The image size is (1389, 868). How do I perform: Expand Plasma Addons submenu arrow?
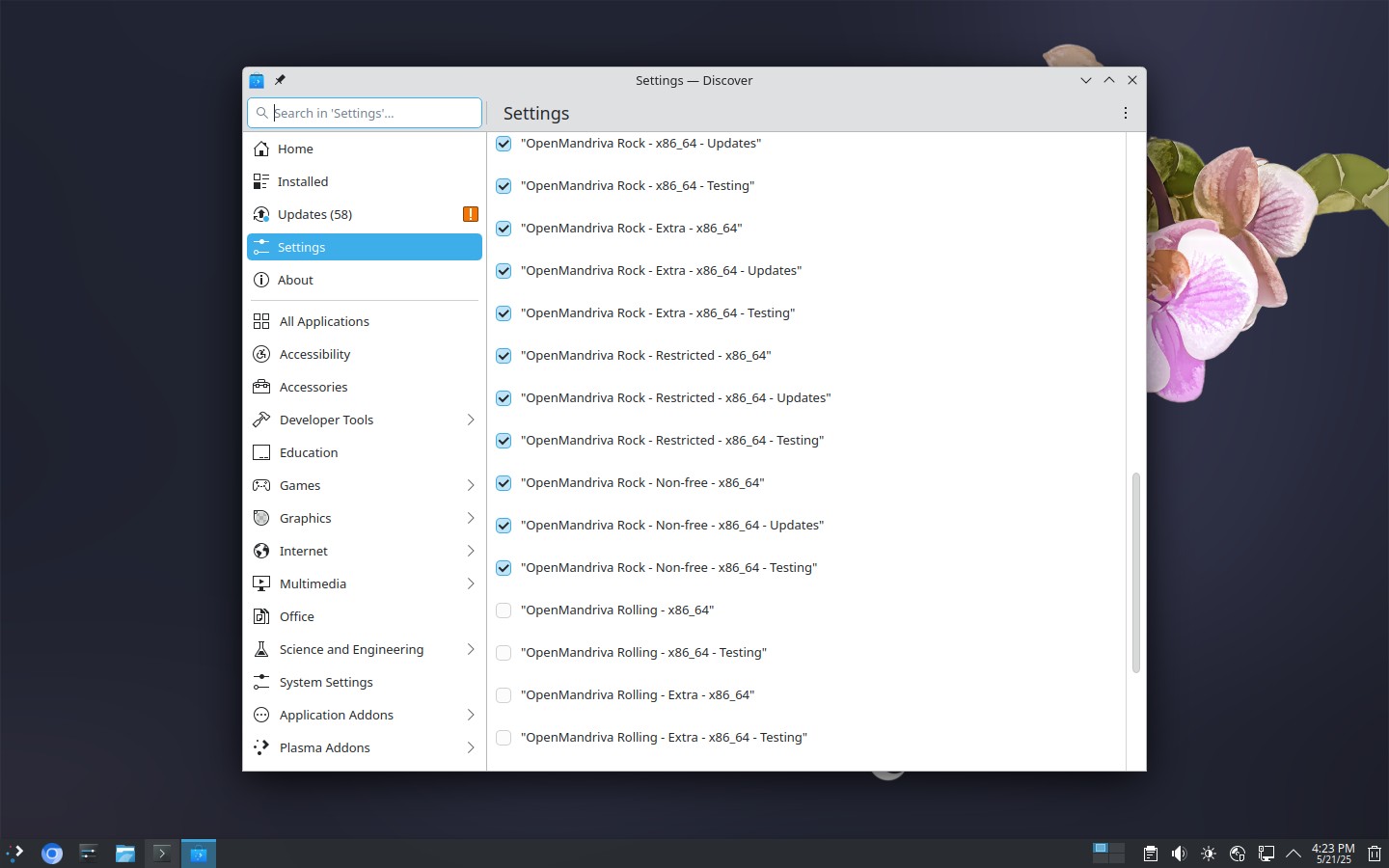[471, 747]
